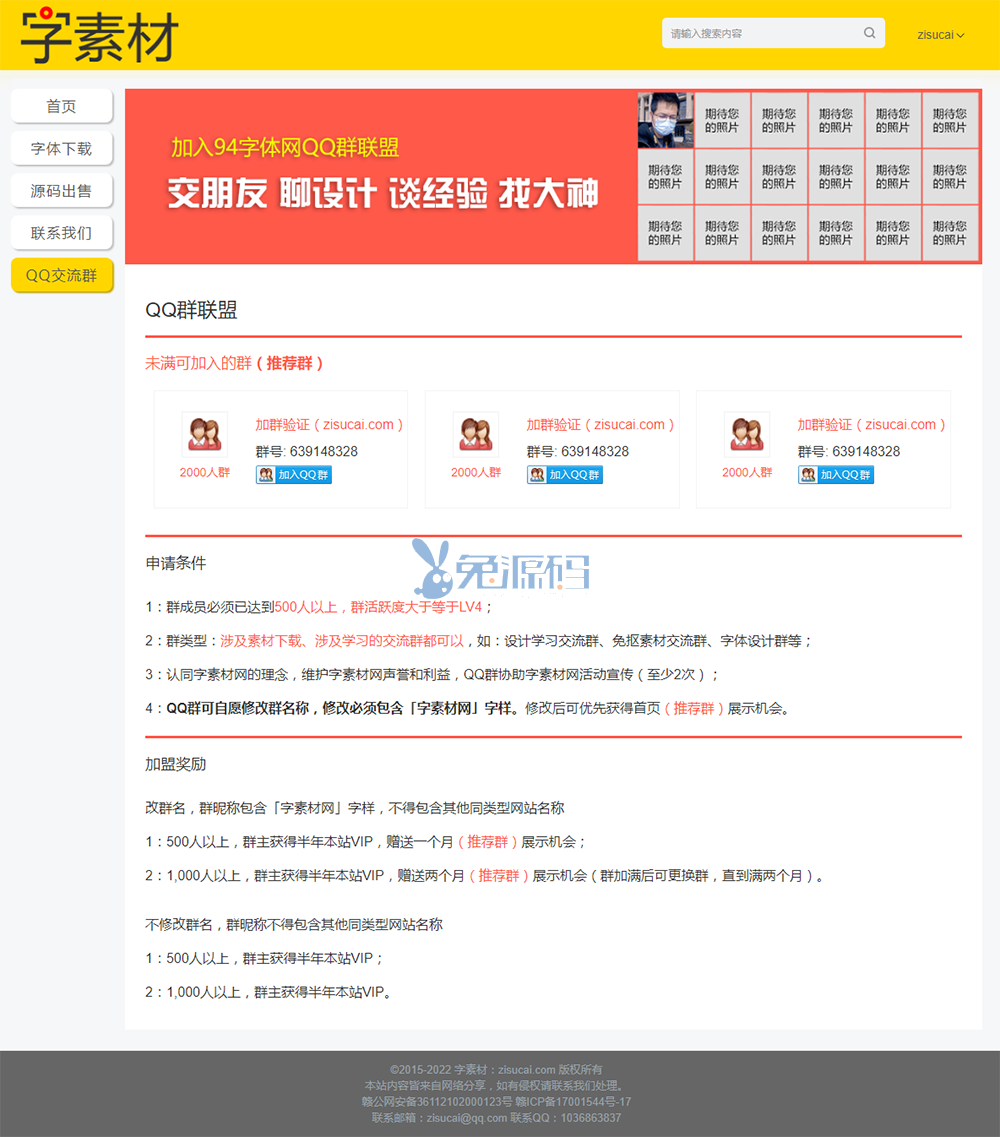This screenshot has height=1137, width=1000.
Task: Open 联系我们 from the sidebar
Action: (62, 233)
